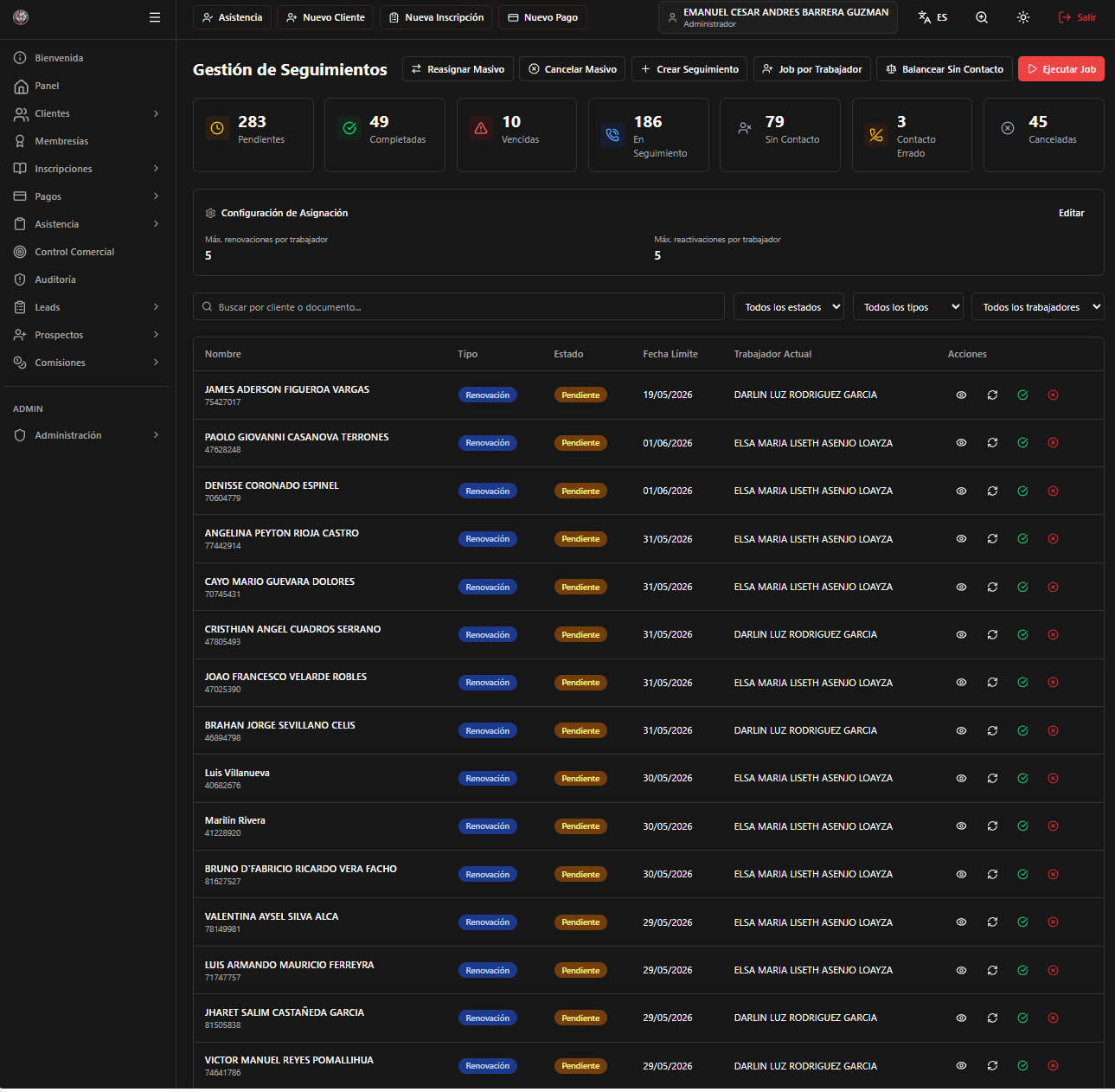Image resolution: width=1115 pixels, height=1092 pixels.
Task: Click the Ejecutar Job button
Action: [x=1061, y=69]
